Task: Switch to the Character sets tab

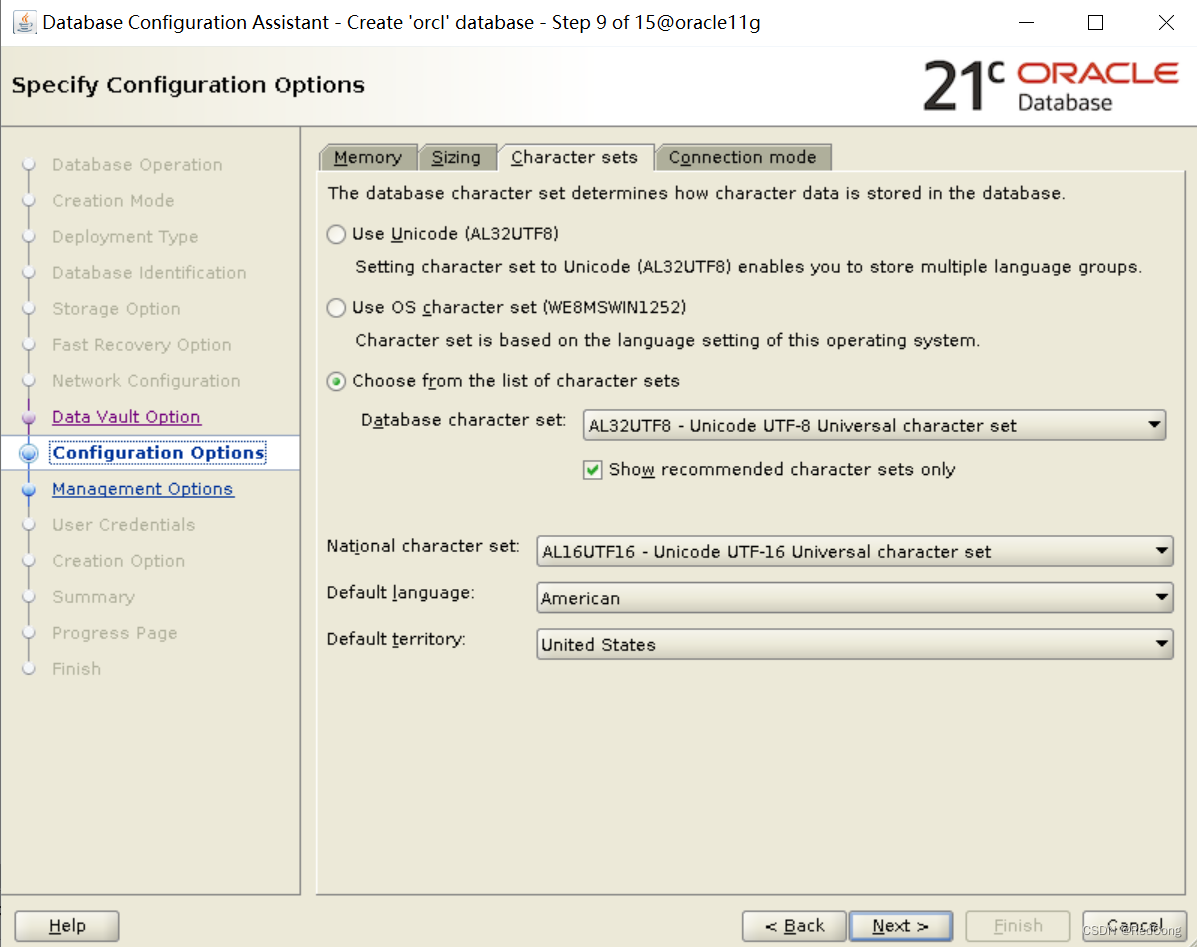Action: pos(575,157)
